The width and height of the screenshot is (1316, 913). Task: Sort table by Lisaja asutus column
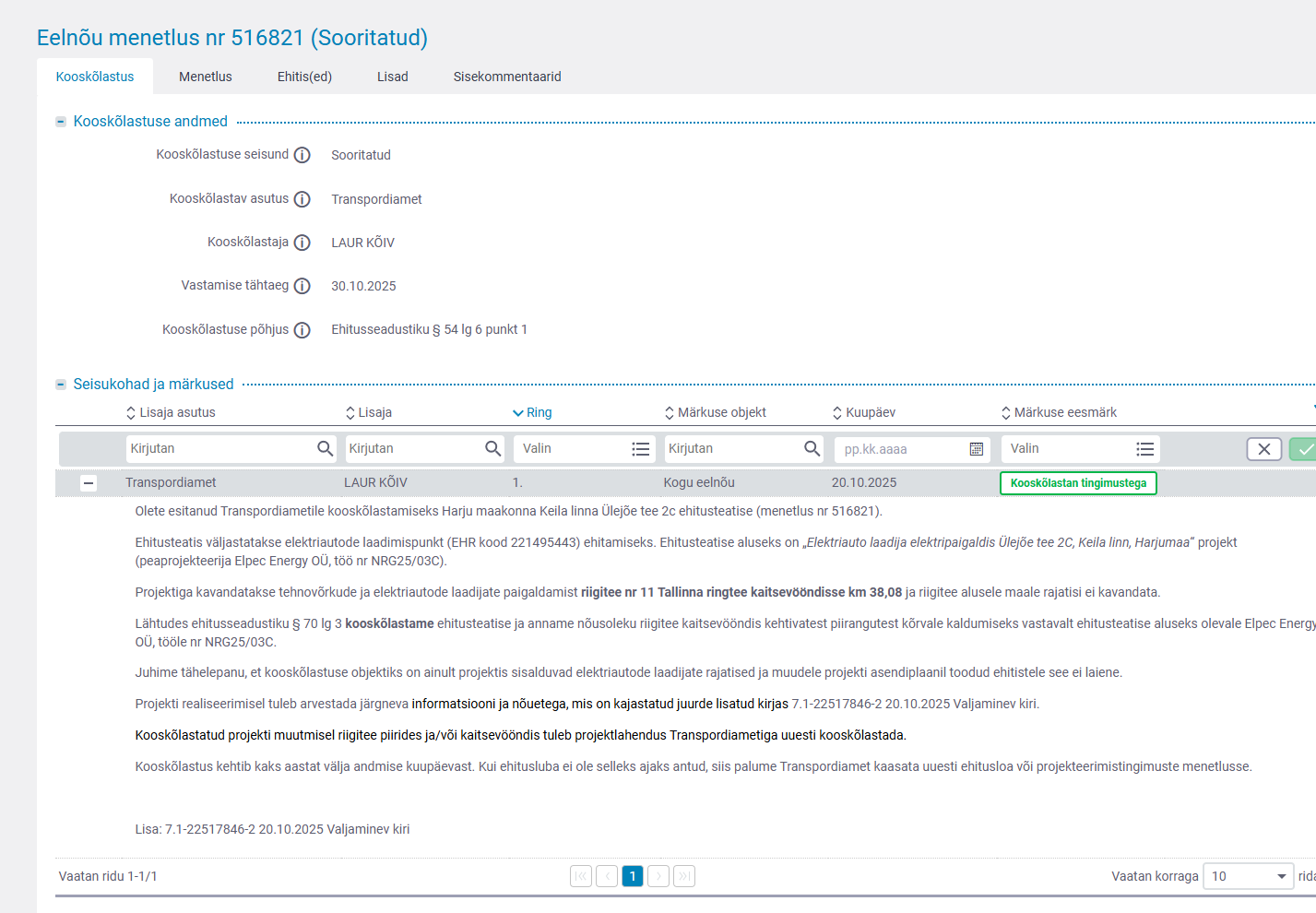[171, 412]
